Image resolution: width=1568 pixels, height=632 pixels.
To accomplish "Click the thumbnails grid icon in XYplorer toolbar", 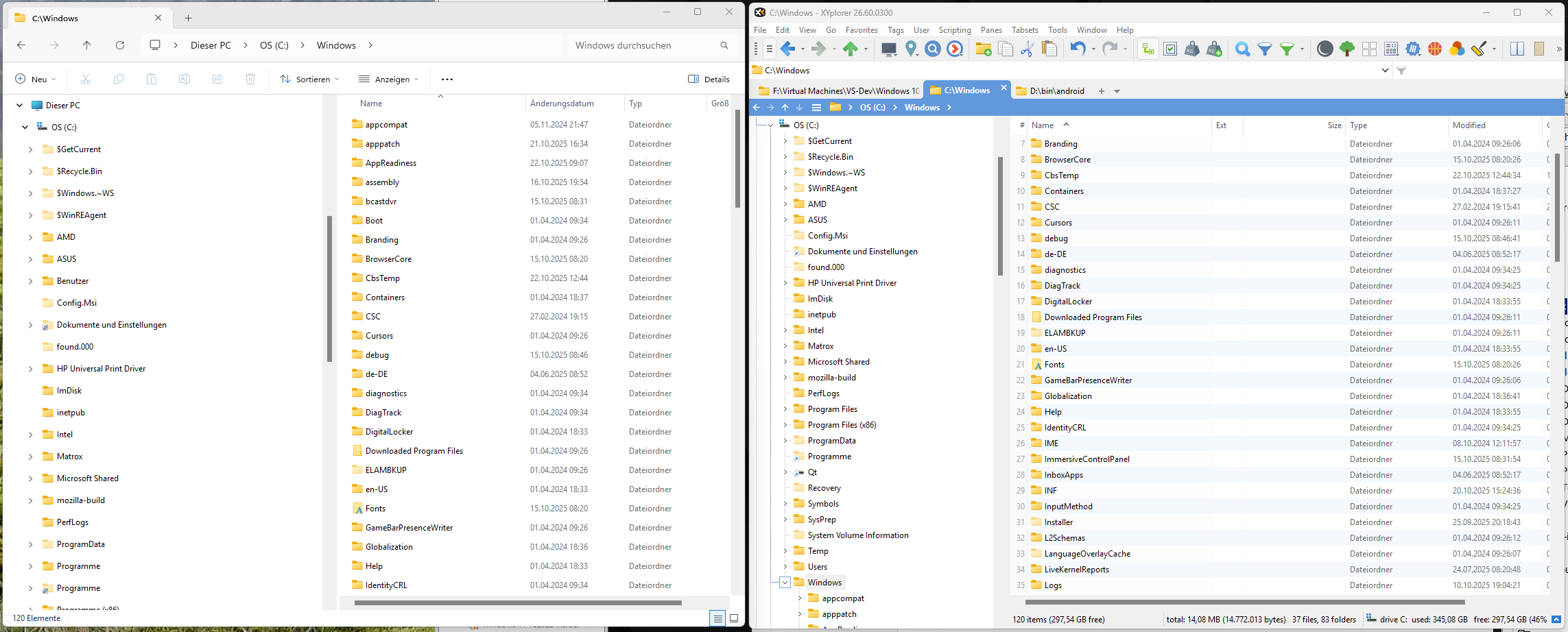I will pos(1369,49).
